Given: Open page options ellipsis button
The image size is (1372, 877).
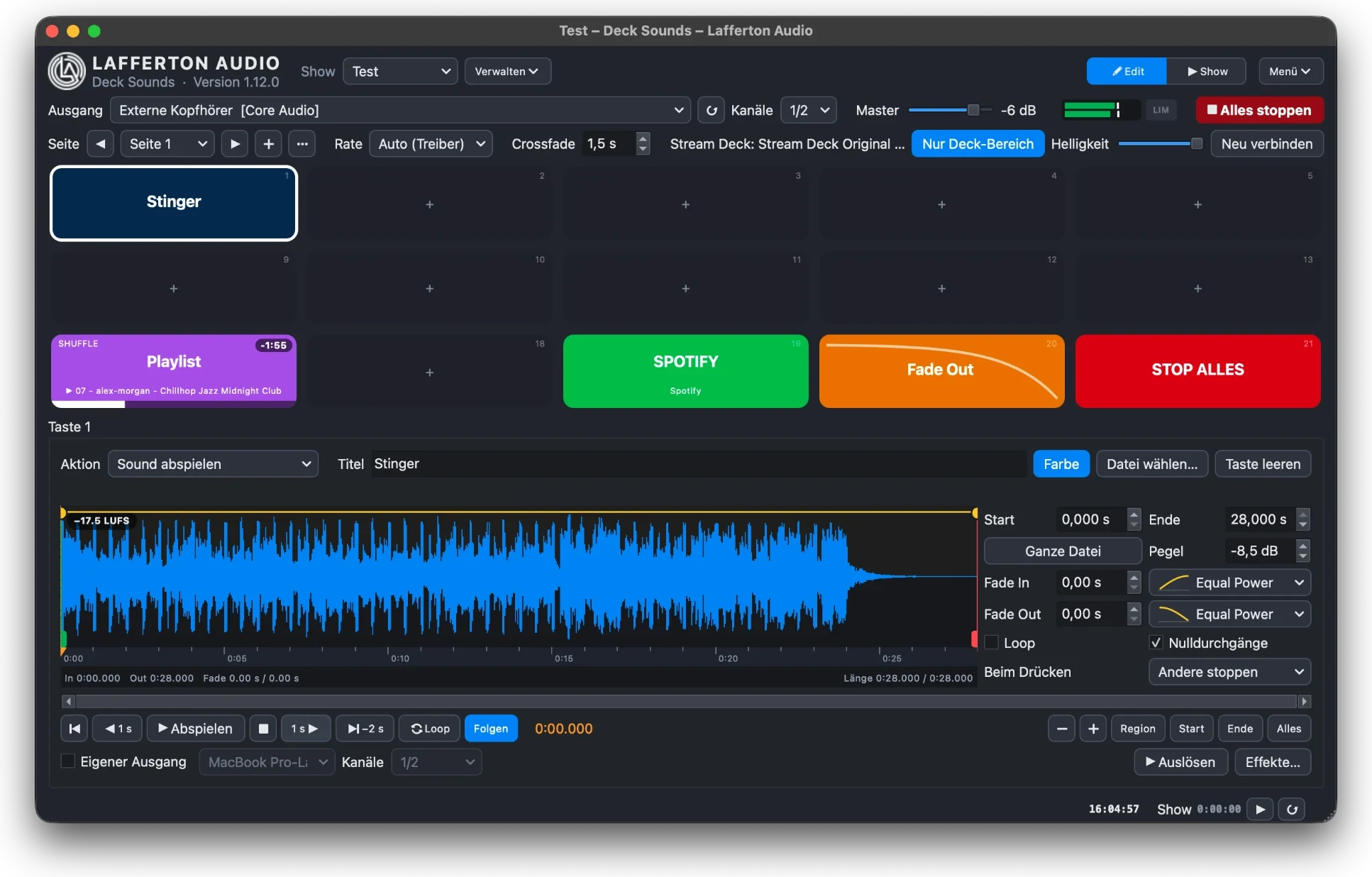Looking at the screenshot, I should pyautogui.click(x=302, y=144).
